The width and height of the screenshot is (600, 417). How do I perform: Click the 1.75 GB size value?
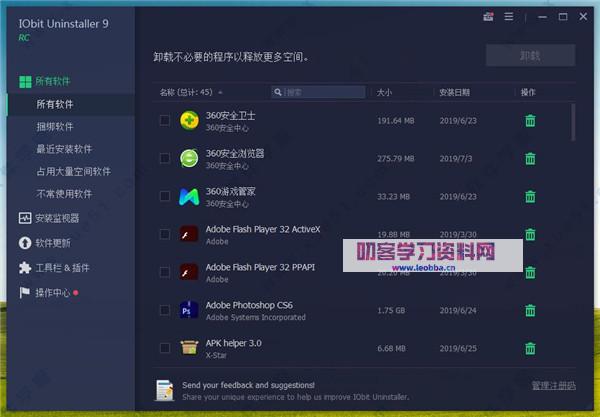[x=391, y=310]
